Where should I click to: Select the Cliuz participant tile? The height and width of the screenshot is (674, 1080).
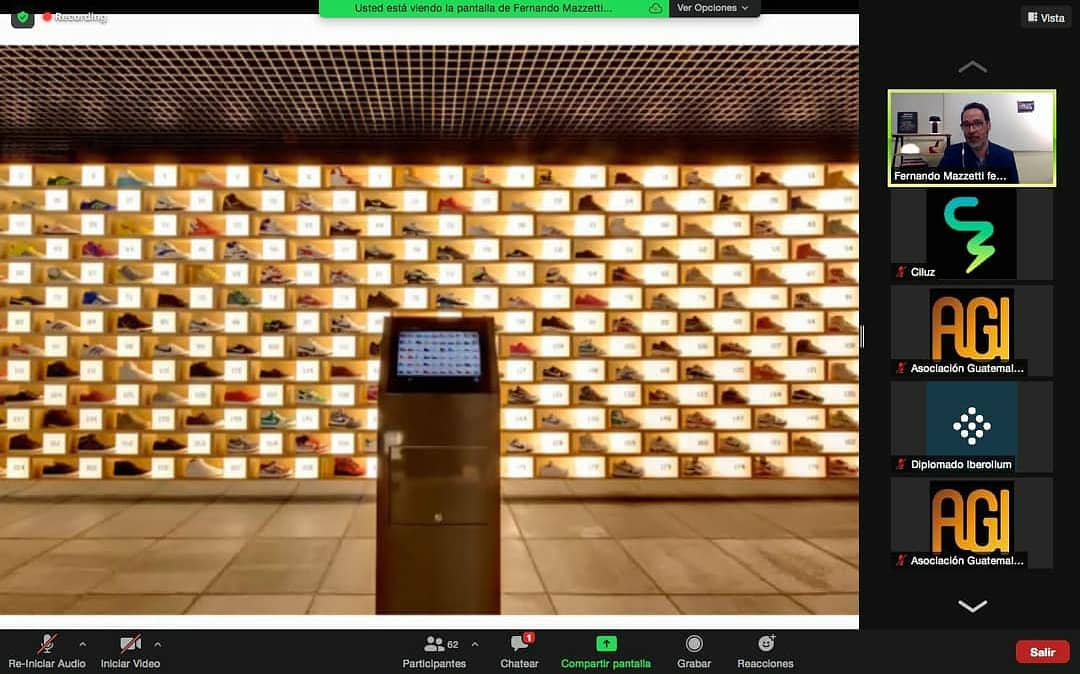pos(971,234)
